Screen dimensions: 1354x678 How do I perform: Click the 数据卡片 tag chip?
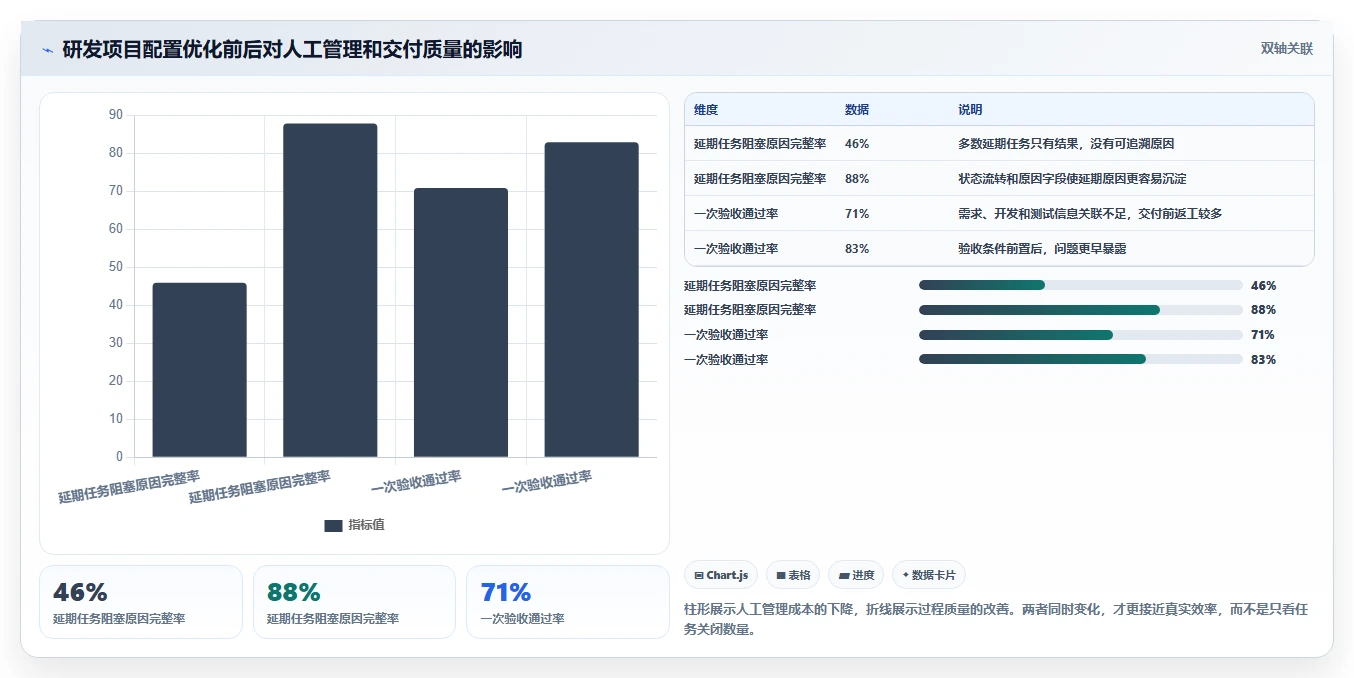929,575
